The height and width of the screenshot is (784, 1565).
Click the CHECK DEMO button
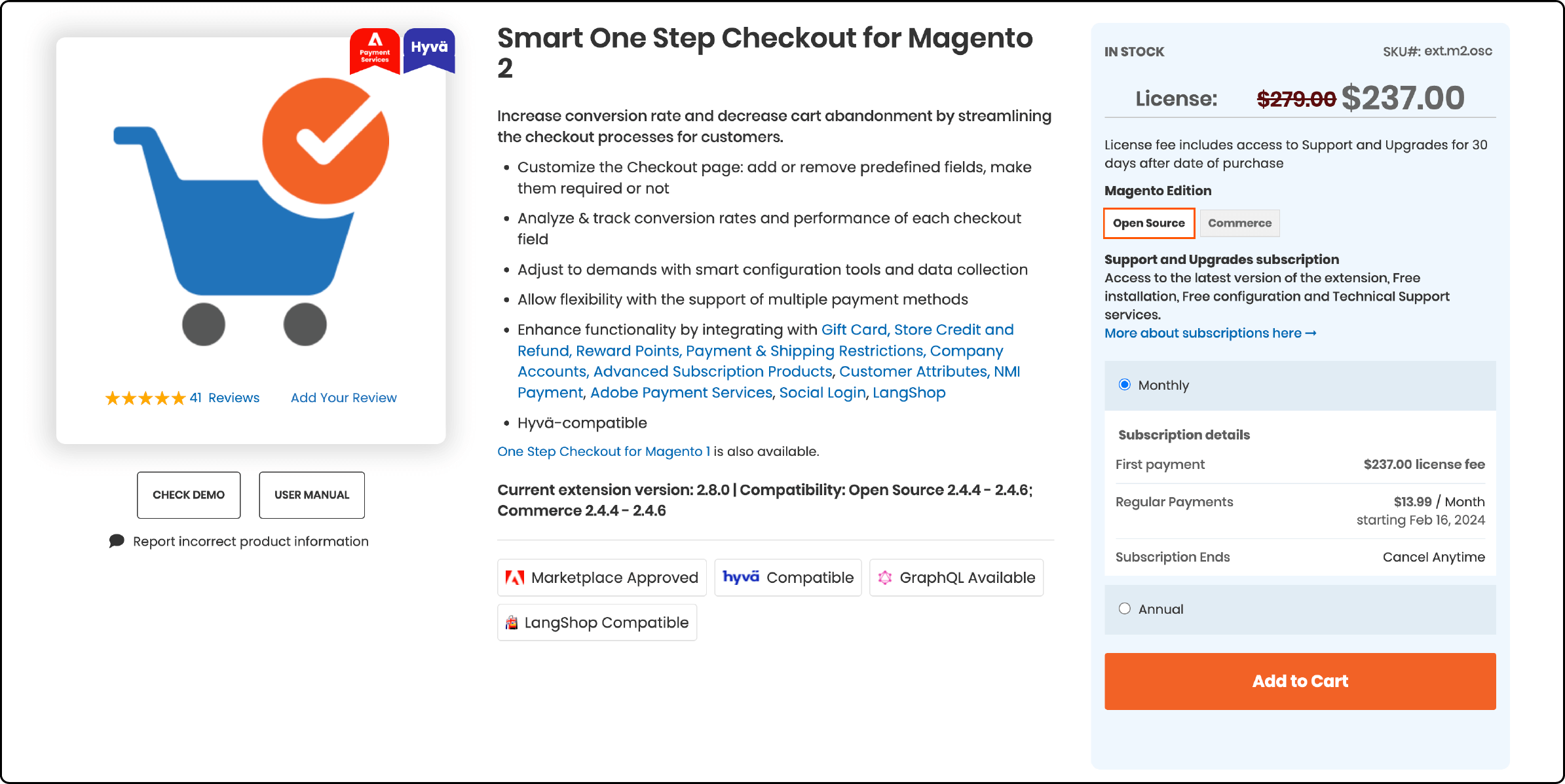tap(189, 494)
